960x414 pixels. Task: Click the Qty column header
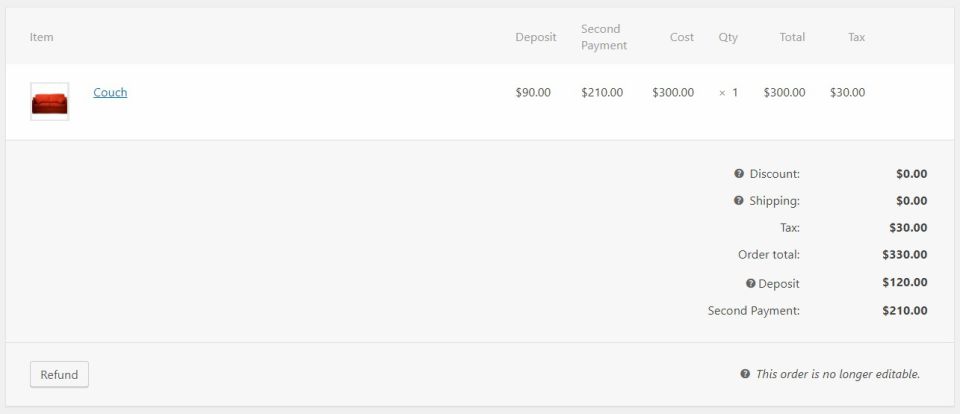click(728, 37)
